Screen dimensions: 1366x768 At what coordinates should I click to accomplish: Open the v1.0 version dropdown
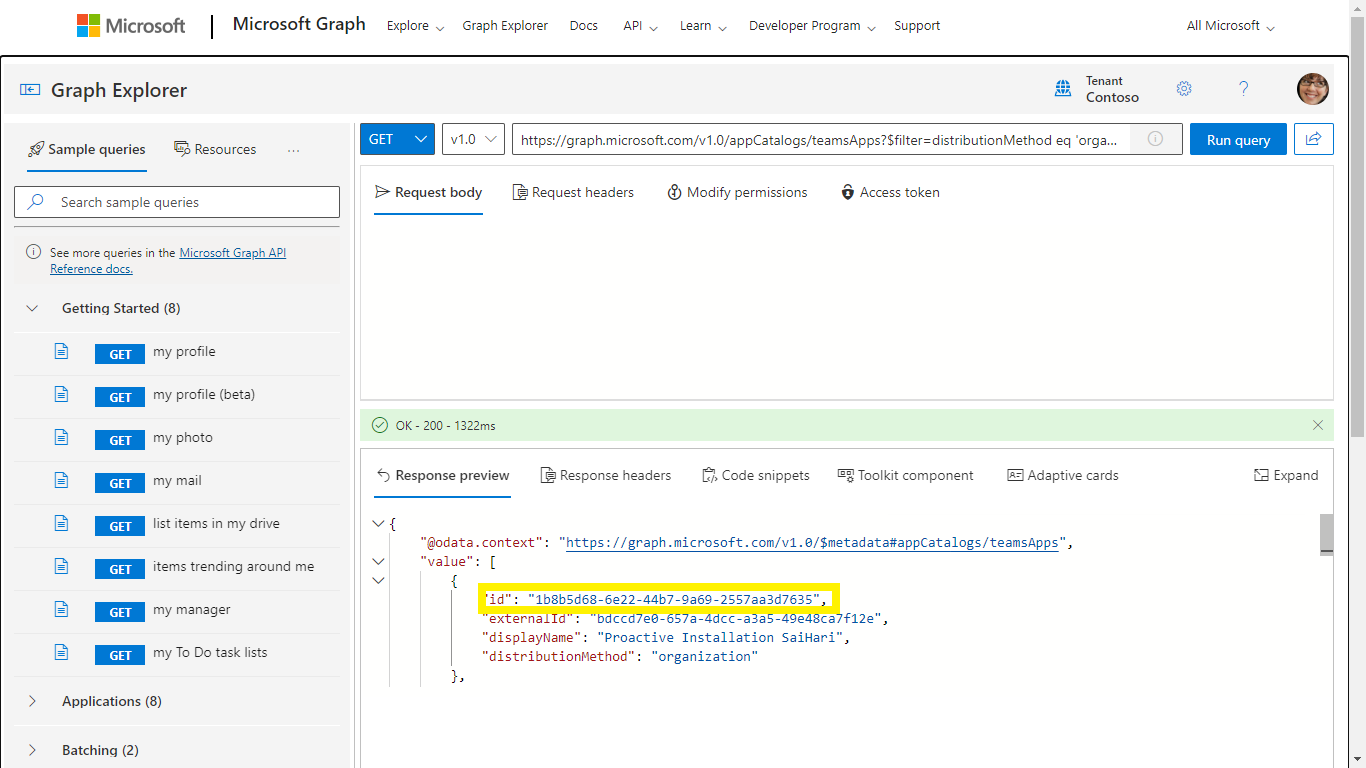(473, 139)
